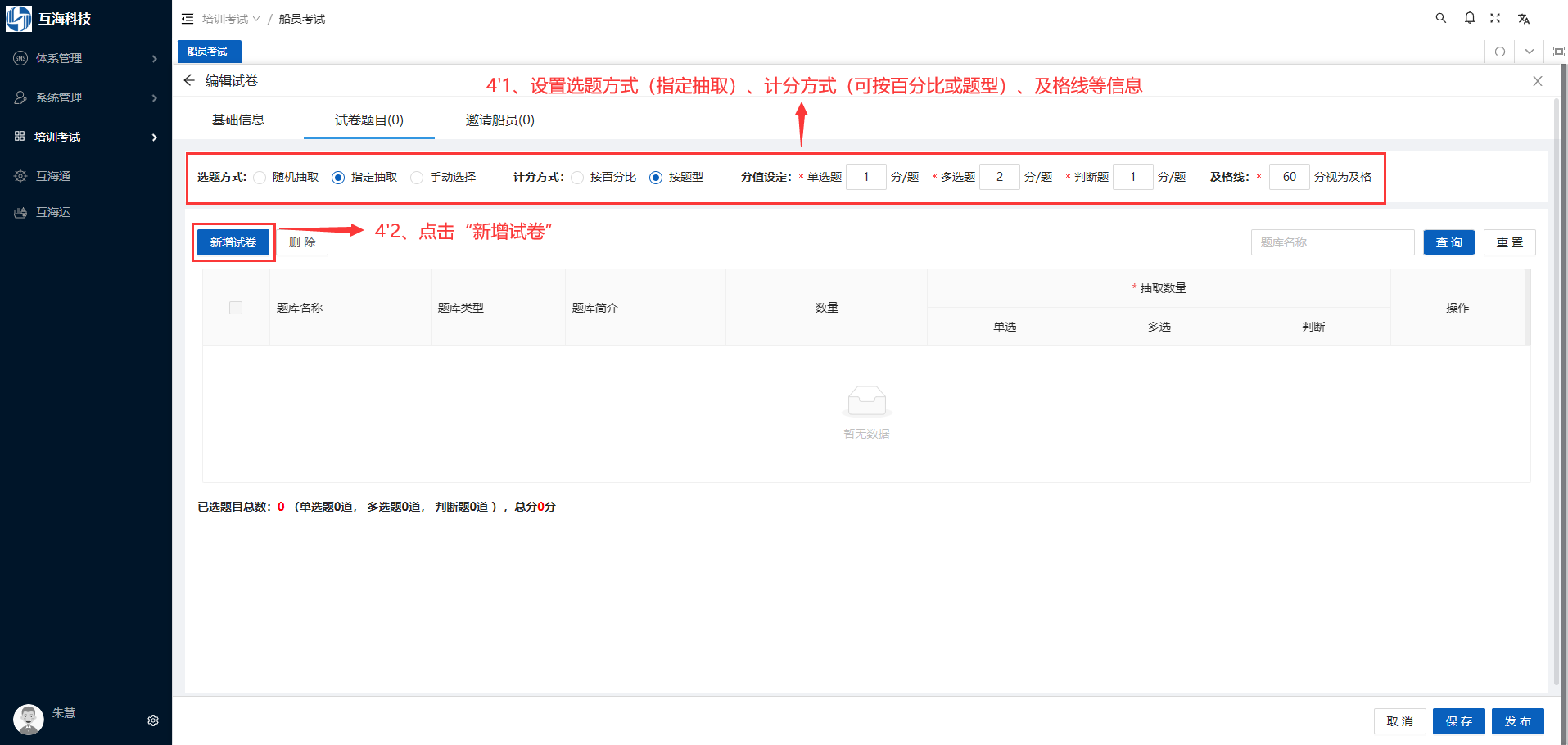Click the 系统管理 user-gear icon
1568x745 pixels.
click(x=20, y=97)
